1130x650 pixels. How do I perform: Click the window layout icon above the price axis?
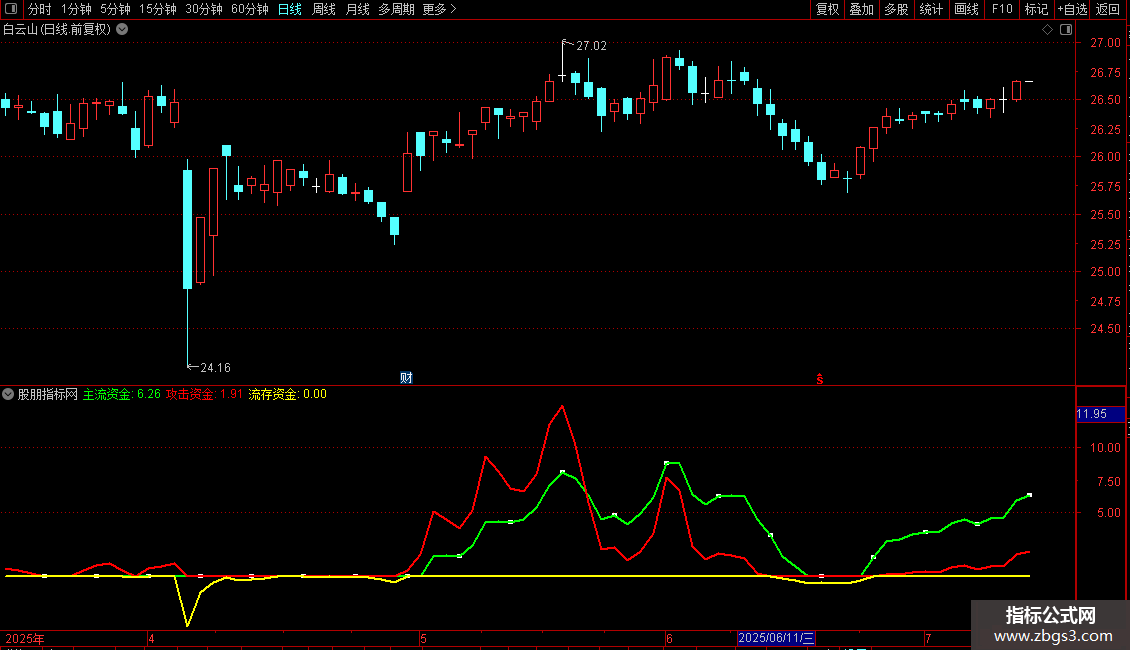[x=1066, y=30]
